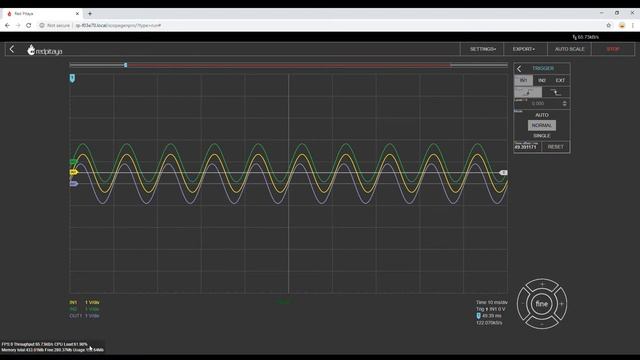640x360 pixels.
Task: Open a new browser tab
Action: tap(90, 13)
